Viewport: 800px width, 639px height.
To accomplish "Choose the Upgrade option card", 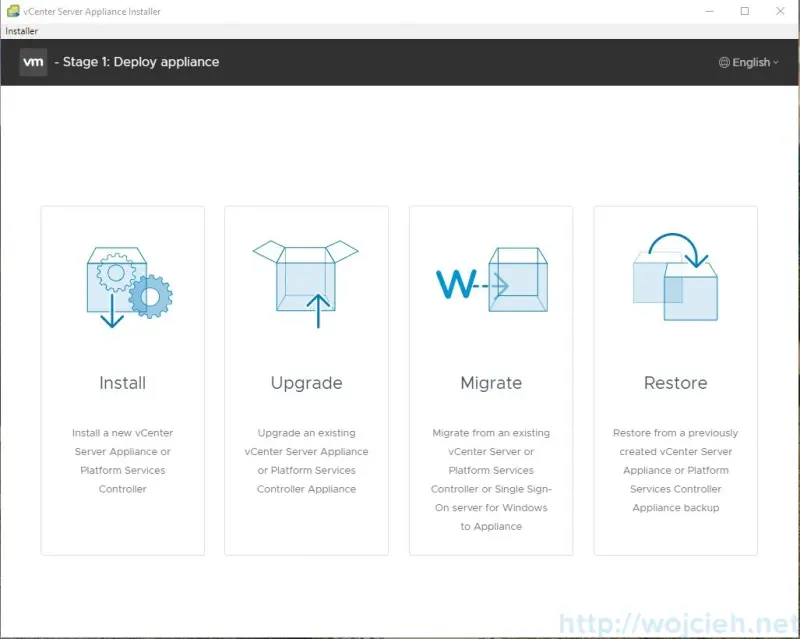I will (305, 380).
